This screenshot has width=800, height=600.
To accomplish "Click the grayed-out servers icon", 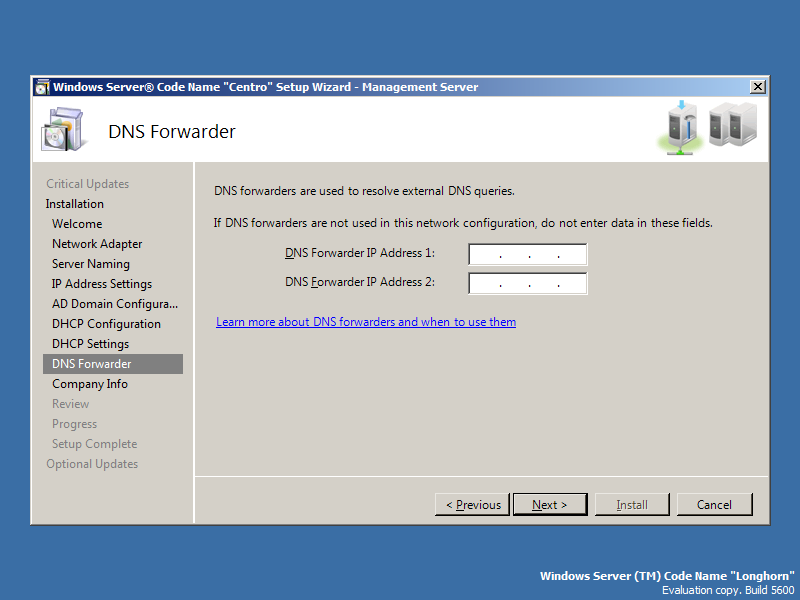I will click(x=733, y=124).
